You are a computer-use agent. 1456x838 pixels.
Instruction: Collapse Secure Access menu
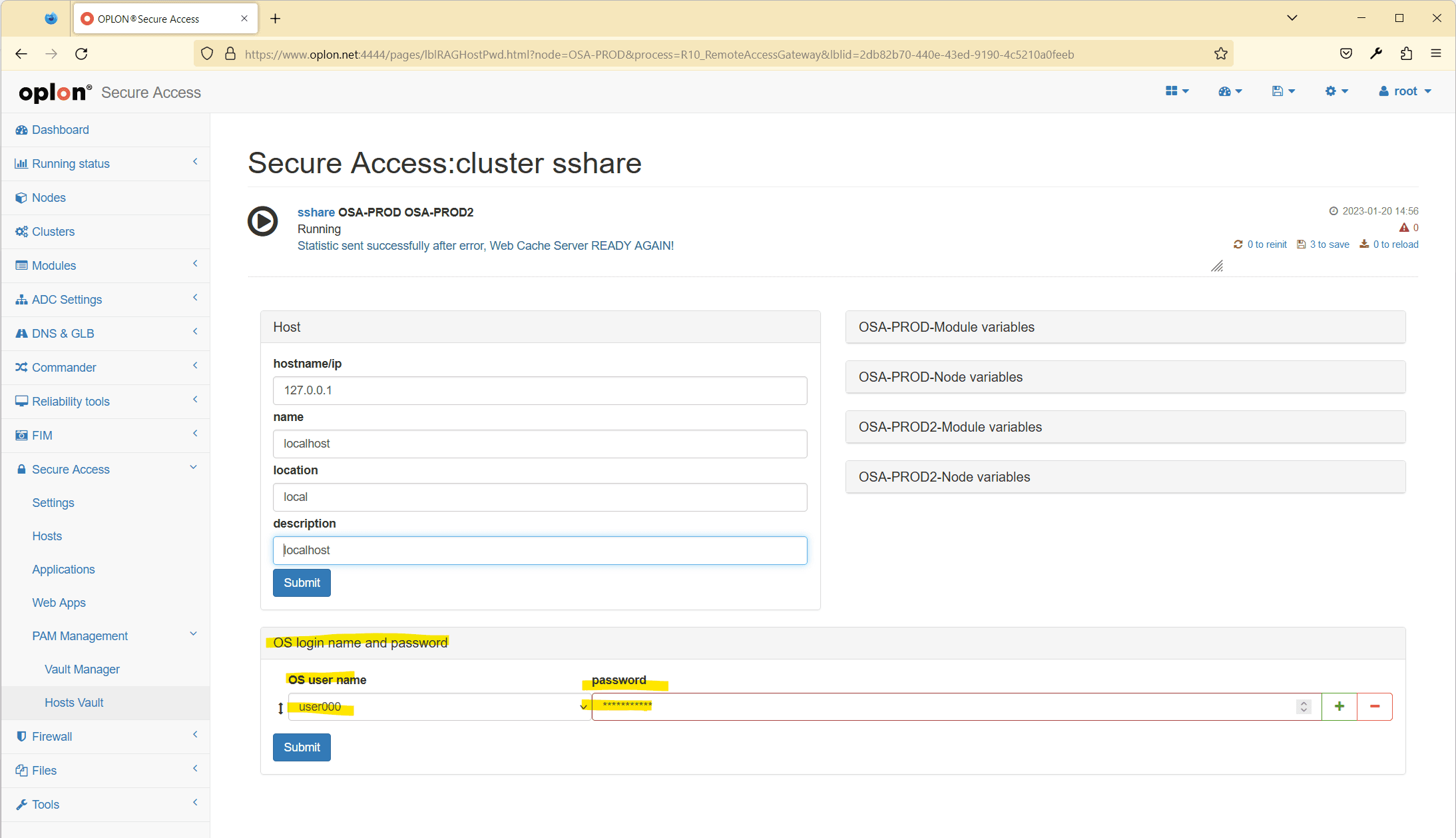coord(105,470)
